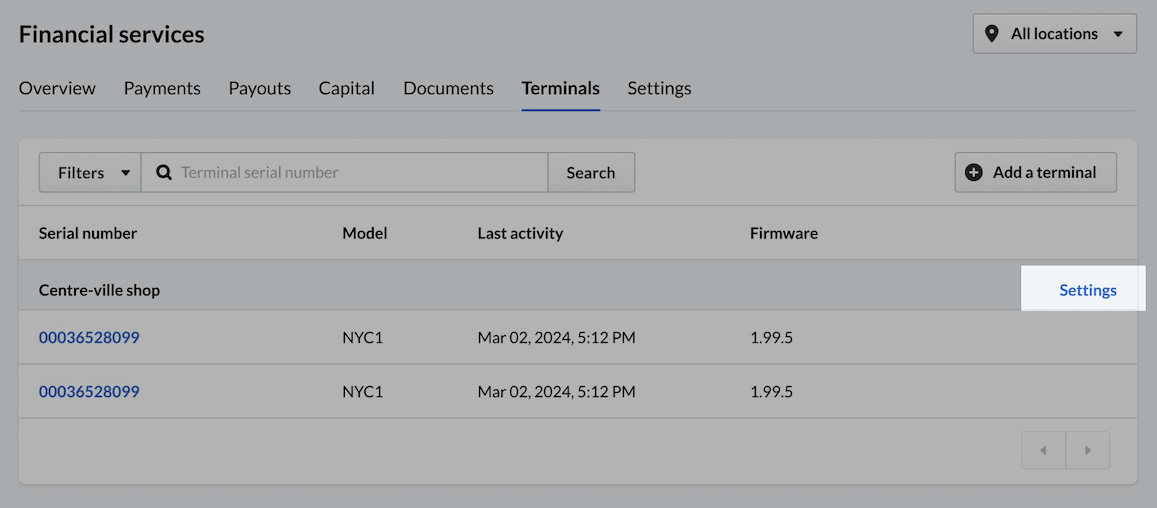Go to the next page of terminals

[x=1088, y=450]
